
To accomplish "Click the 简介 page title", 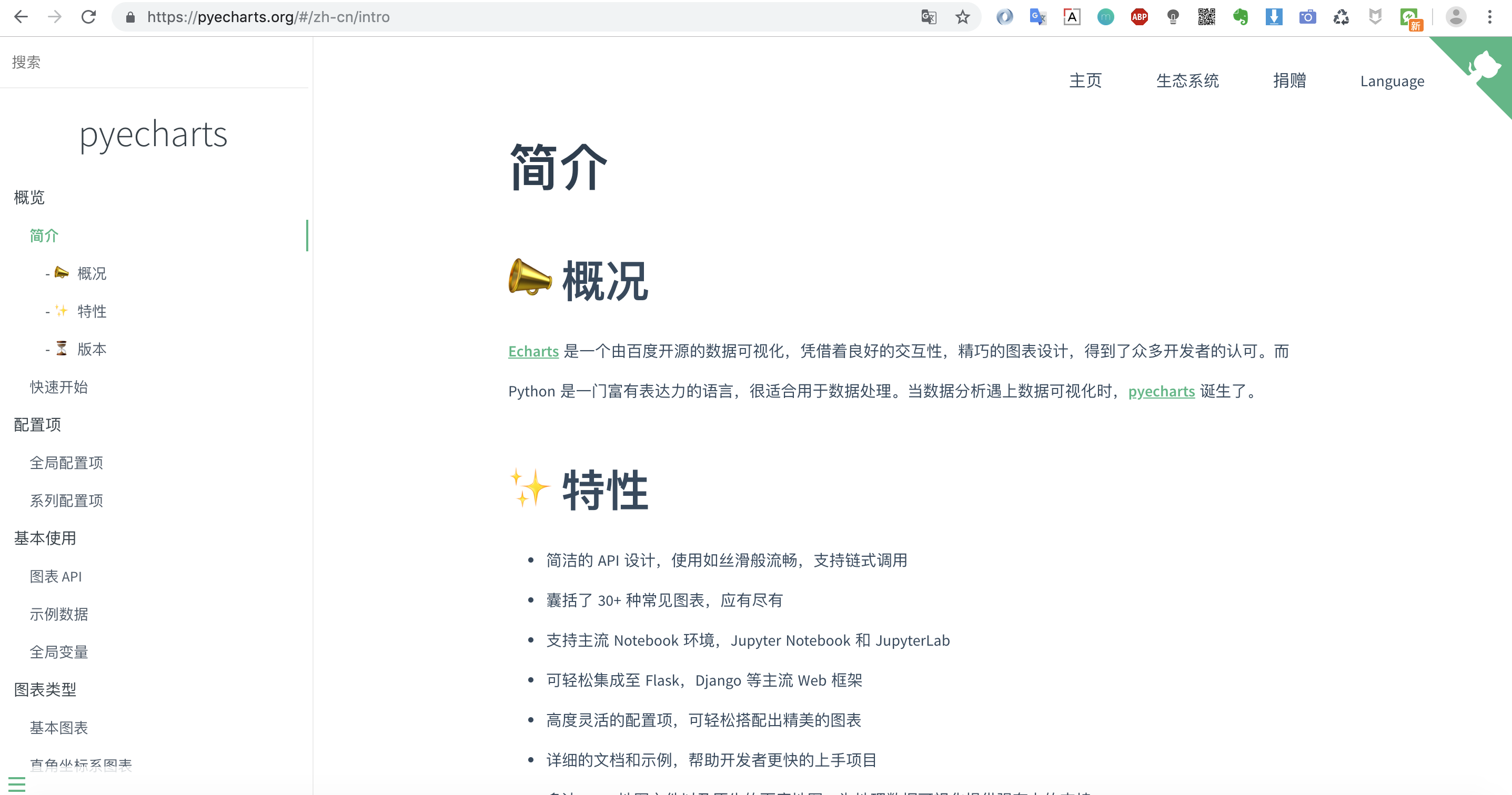I will (x=558, y=168).
